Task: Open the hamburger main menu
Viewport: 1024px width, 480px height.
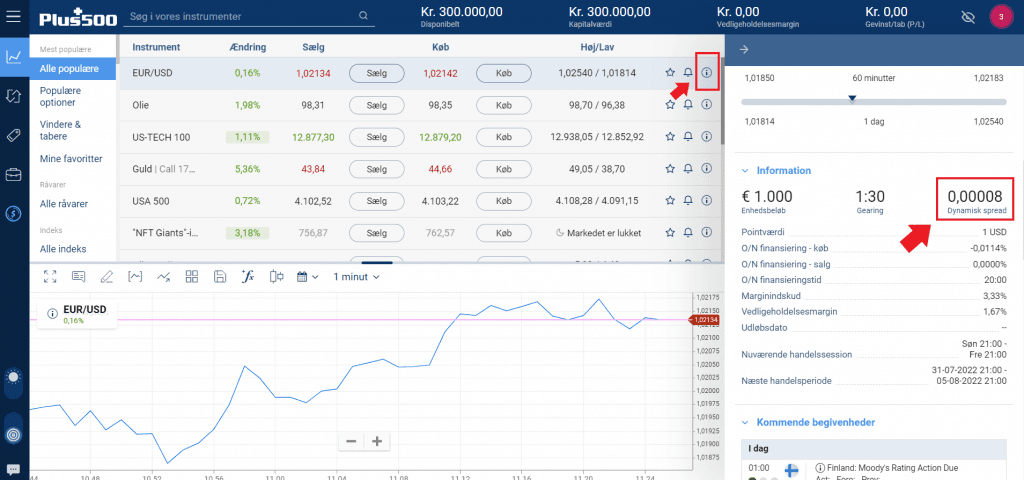Action: coord(13,17)
